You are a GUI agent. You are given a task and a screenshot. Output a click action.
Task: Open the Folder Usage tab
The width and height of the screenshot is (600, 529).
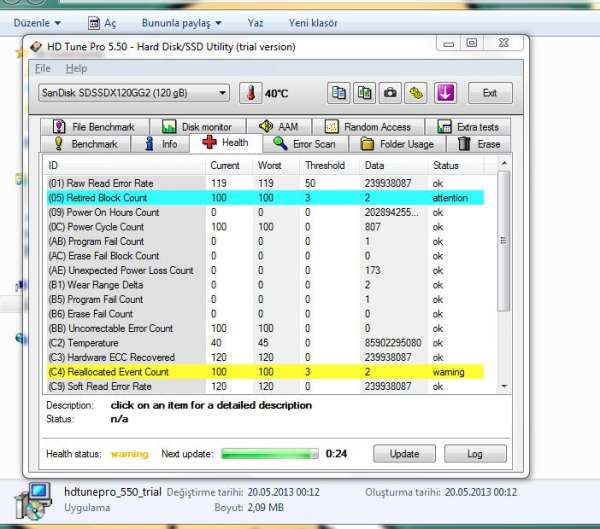point(397,144)
